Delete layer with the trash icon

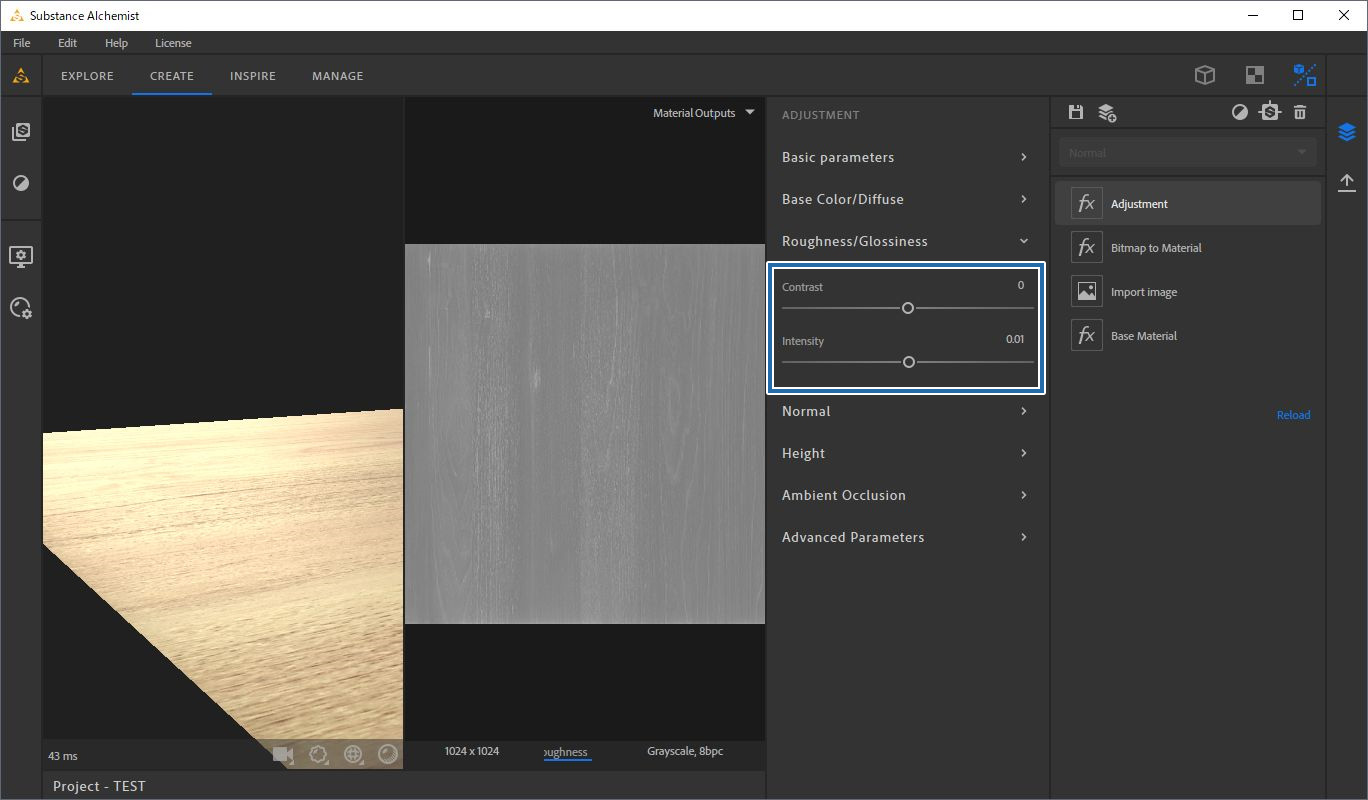pos(1300,112)
